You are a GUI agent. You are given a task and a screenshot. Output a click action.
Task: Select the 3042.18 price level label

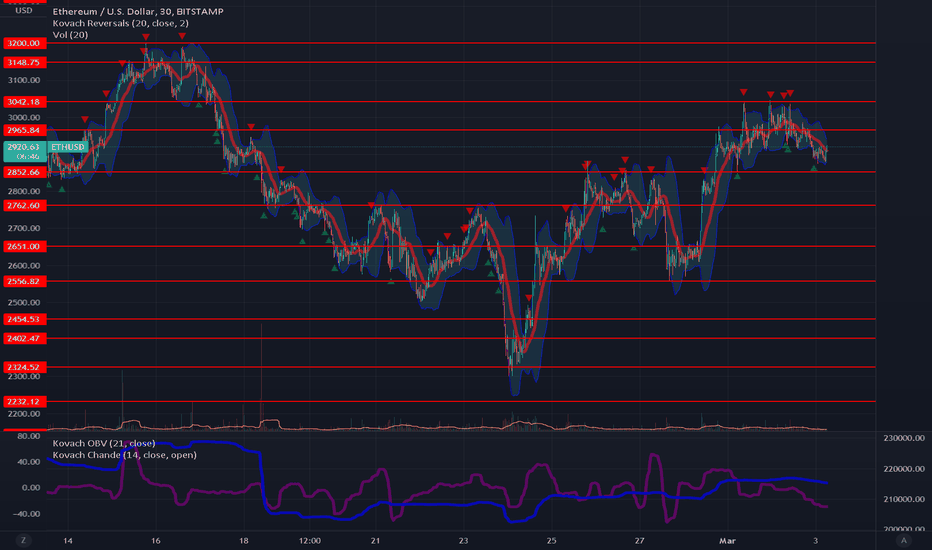[x=24, y=102]
